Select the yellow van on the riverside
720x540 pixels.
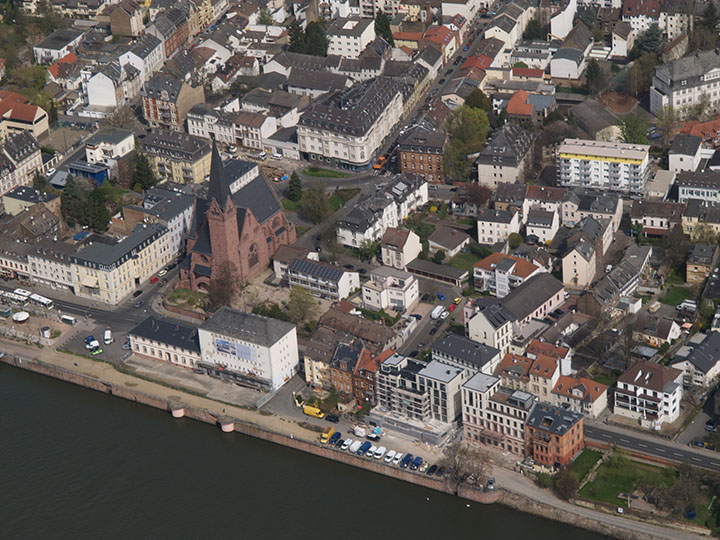point(313,411)
